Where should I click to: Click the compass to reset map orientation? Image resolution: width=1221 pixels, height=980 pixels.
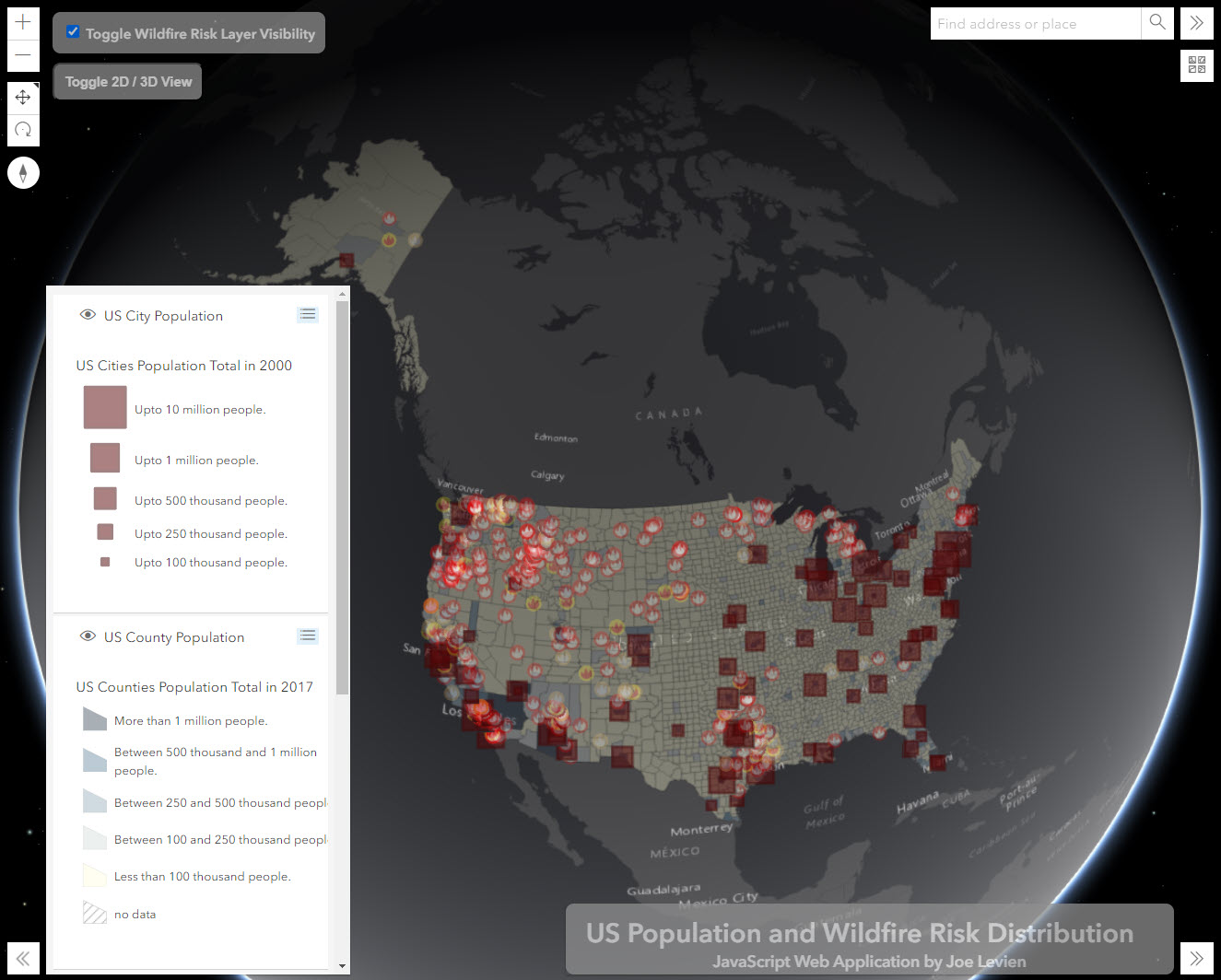pos(23,172)
